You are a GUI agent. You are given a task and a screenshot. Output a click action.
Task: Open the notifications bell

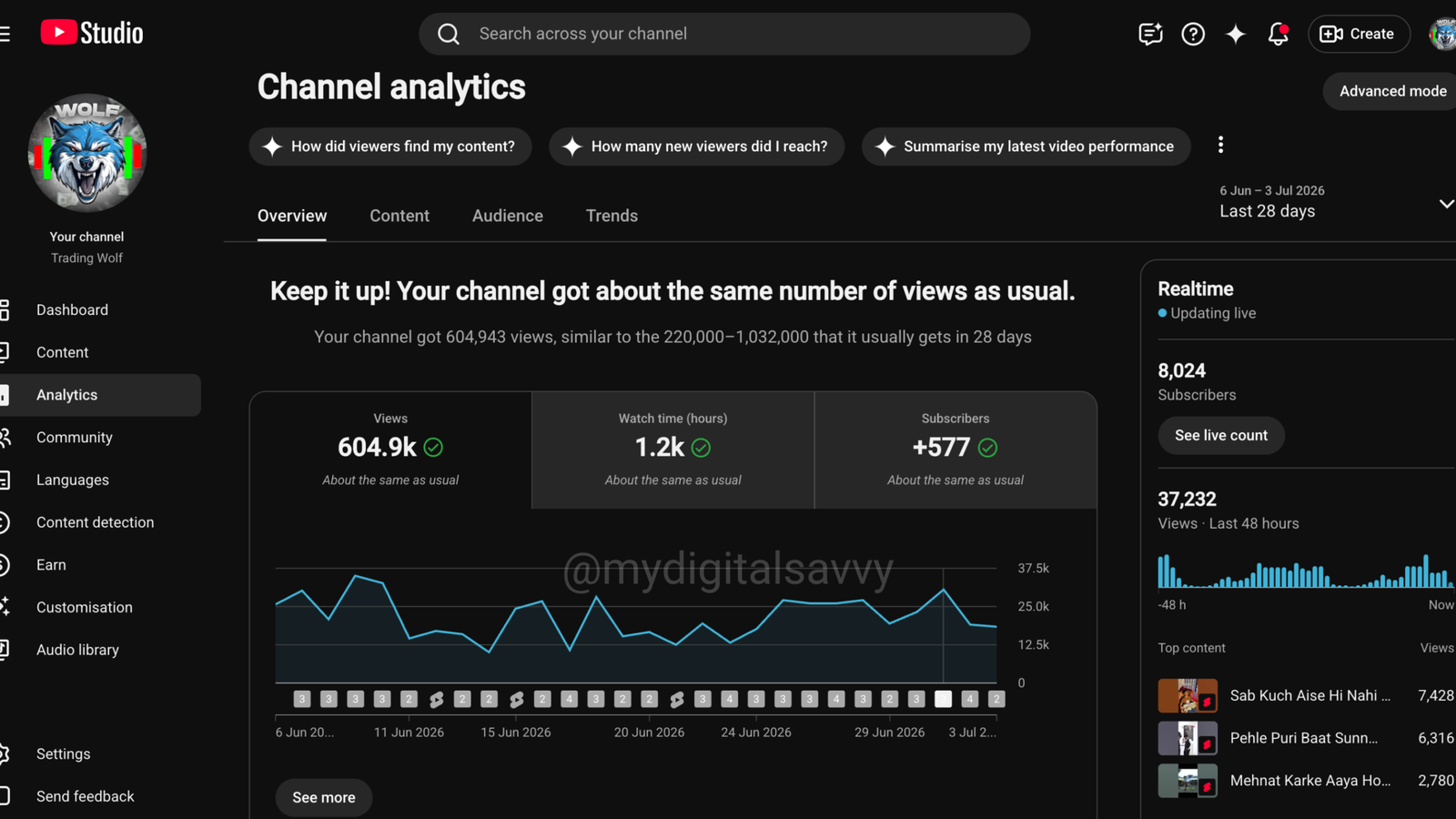click(x=1278, y=34)
